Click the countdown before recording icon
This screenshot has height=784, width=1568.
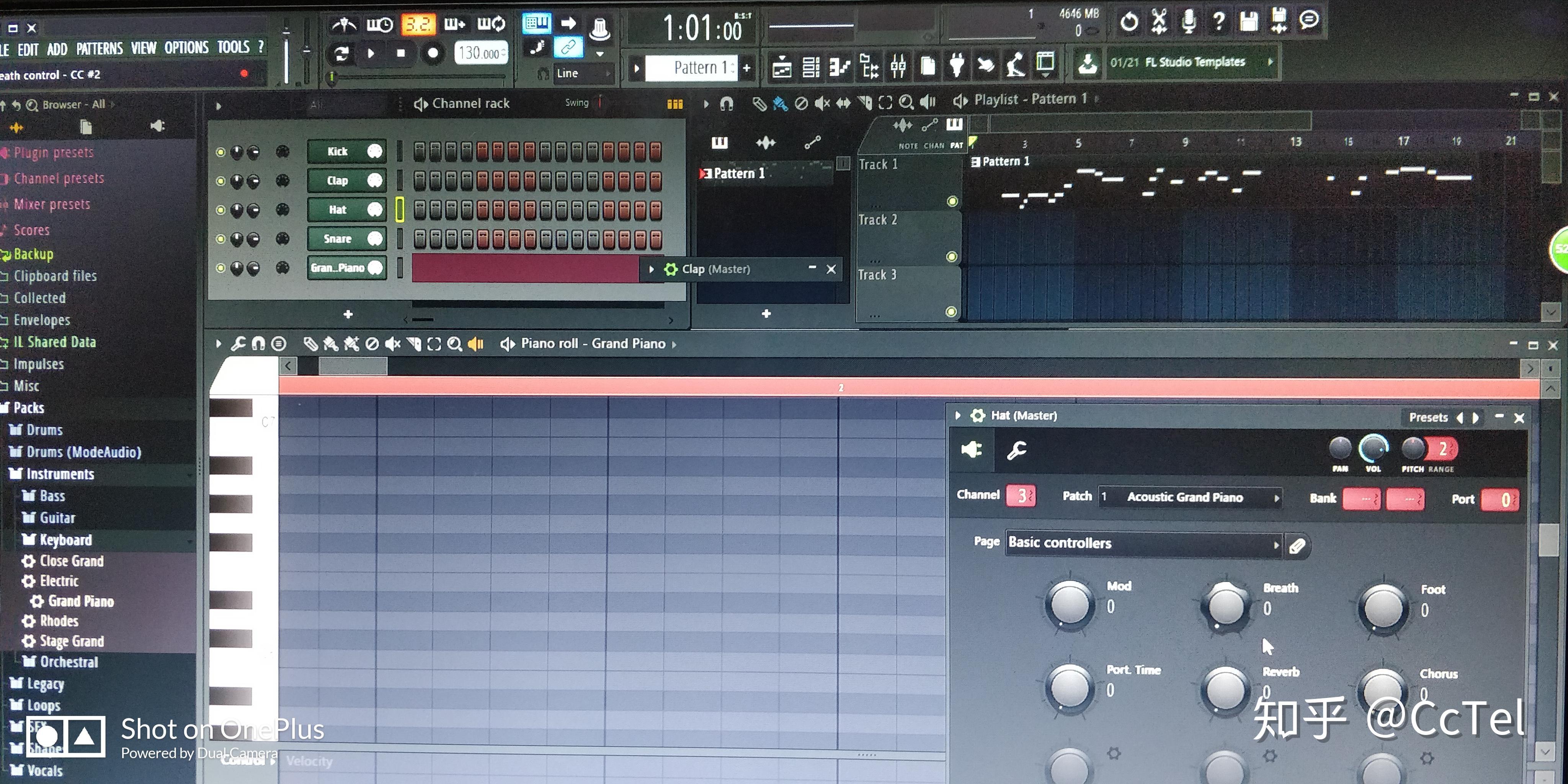419,24
